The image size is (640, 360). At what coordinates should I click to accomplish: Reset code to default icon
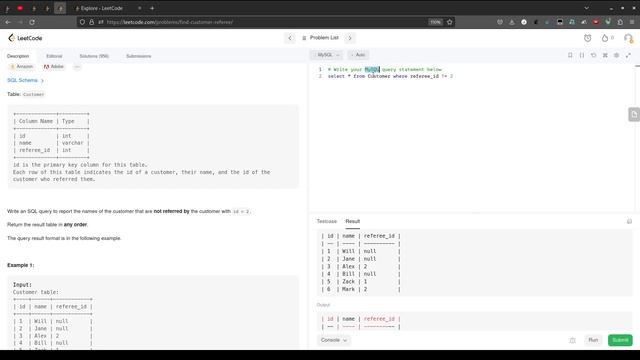(593, 55)
